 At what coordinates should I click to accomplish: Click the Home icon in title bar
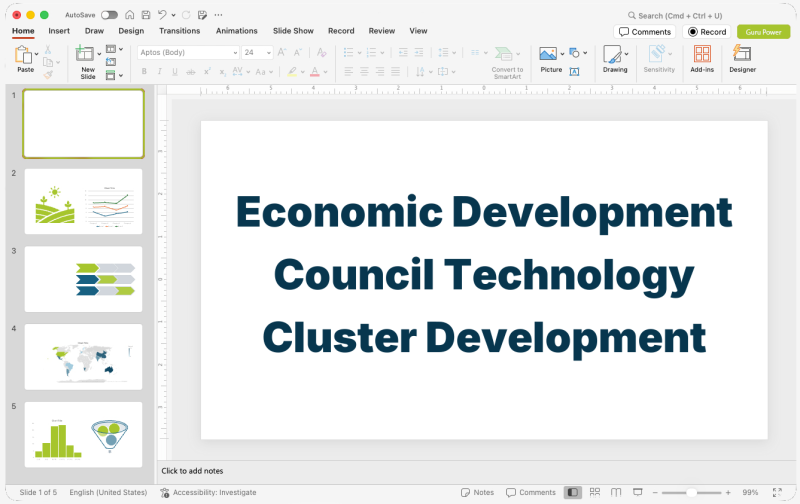[130, 15]
